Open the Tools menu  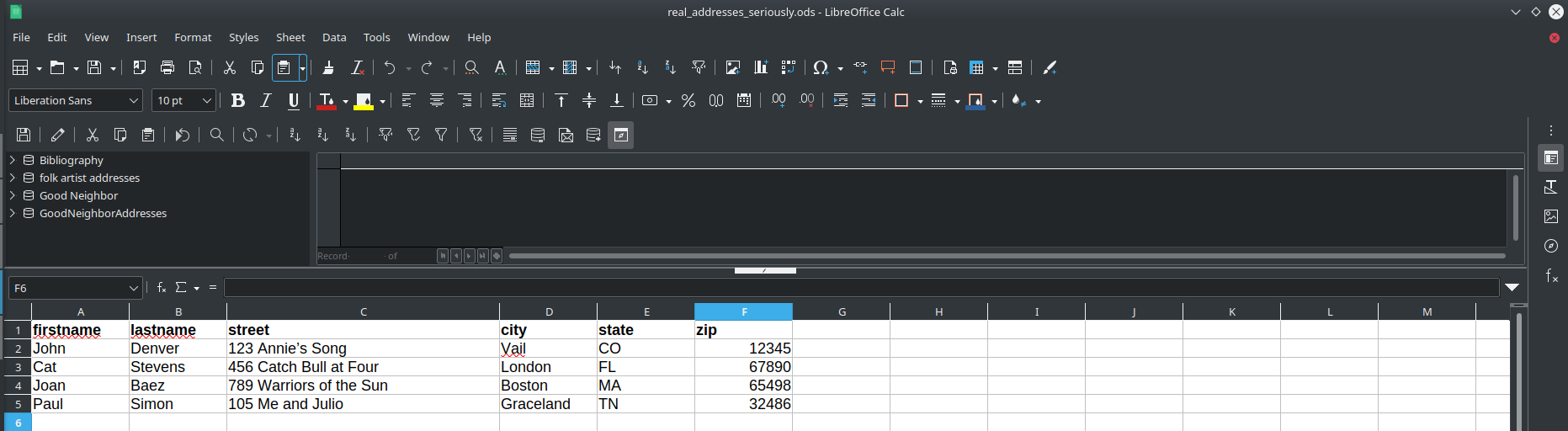376,37
